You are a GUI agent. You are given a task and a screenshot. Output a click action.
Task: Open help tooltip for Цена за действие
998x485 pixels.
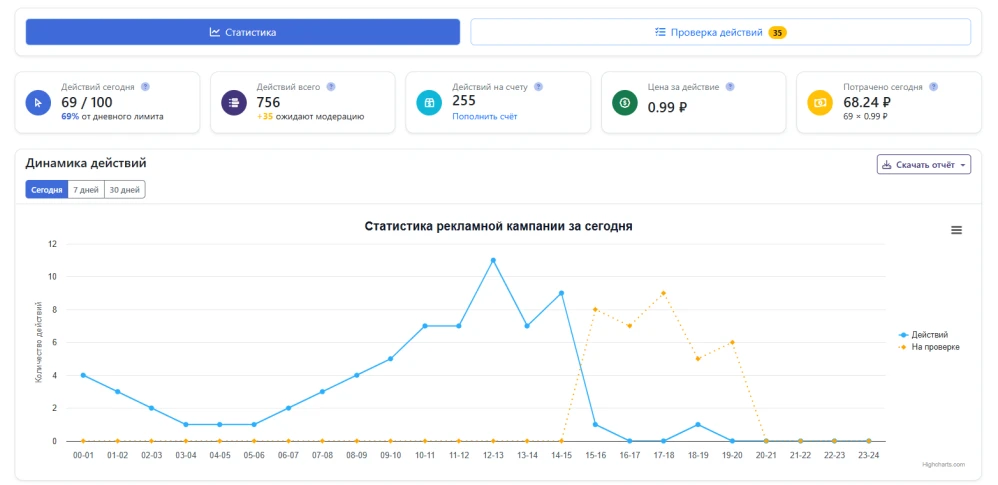(730, 87)
